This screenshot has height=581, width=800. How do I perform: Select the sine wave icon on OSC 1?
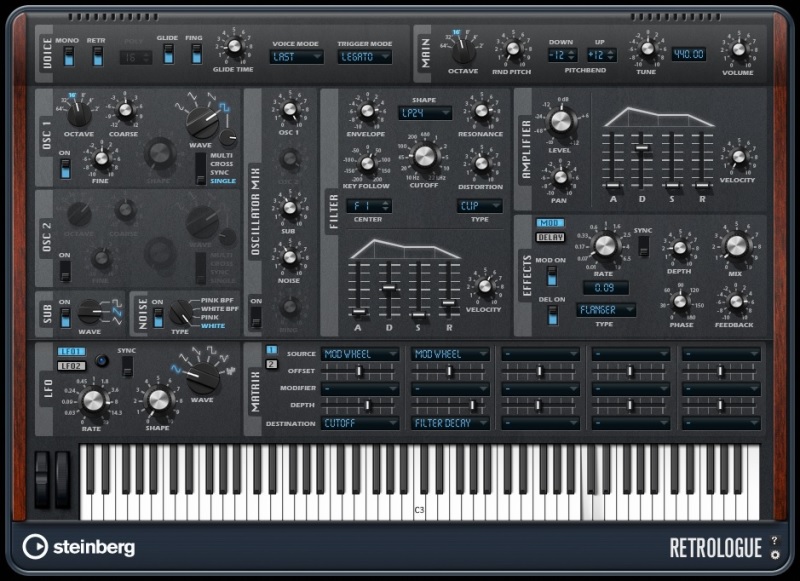180,106
